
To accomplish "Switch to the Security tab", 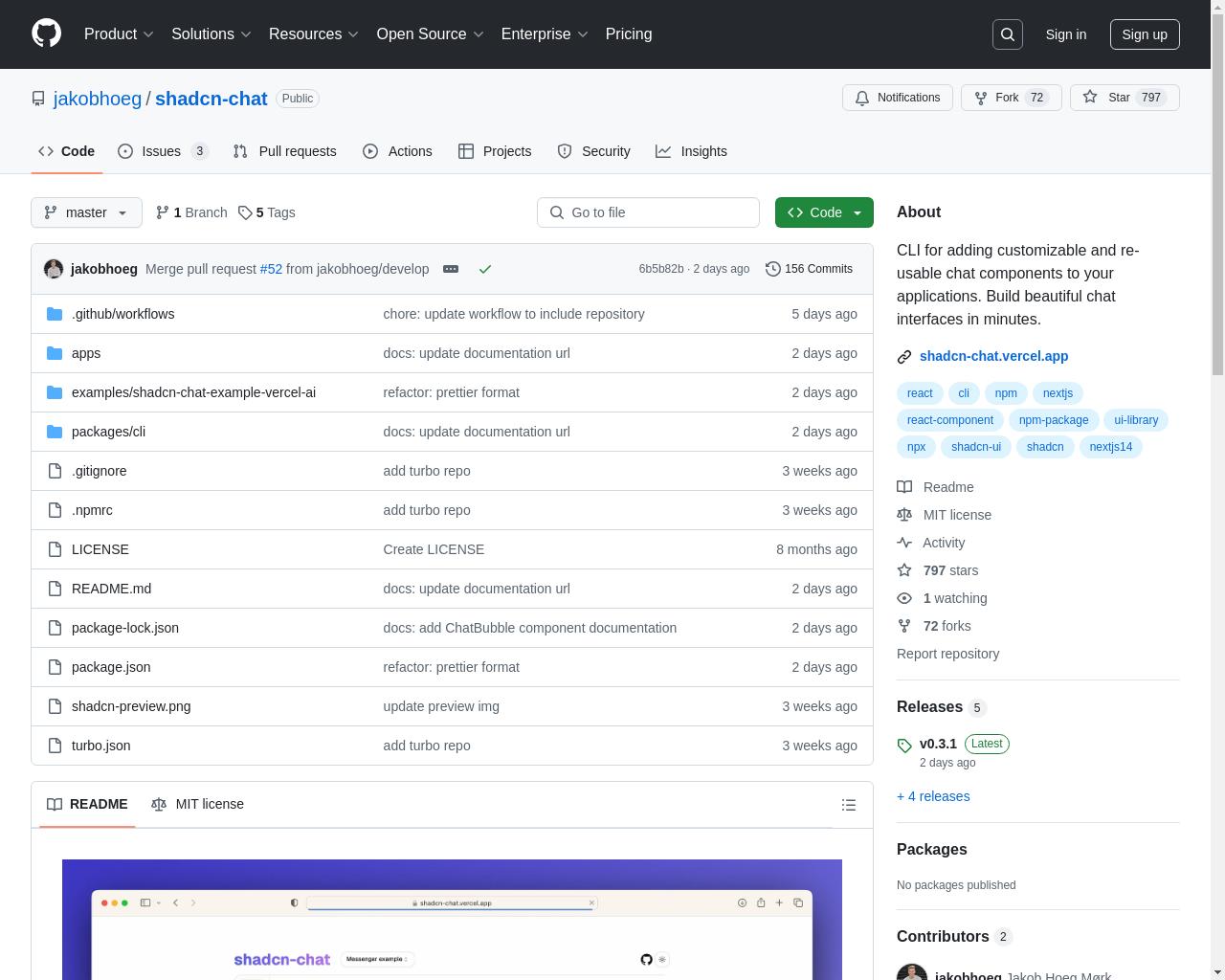I will coord(593,151).
